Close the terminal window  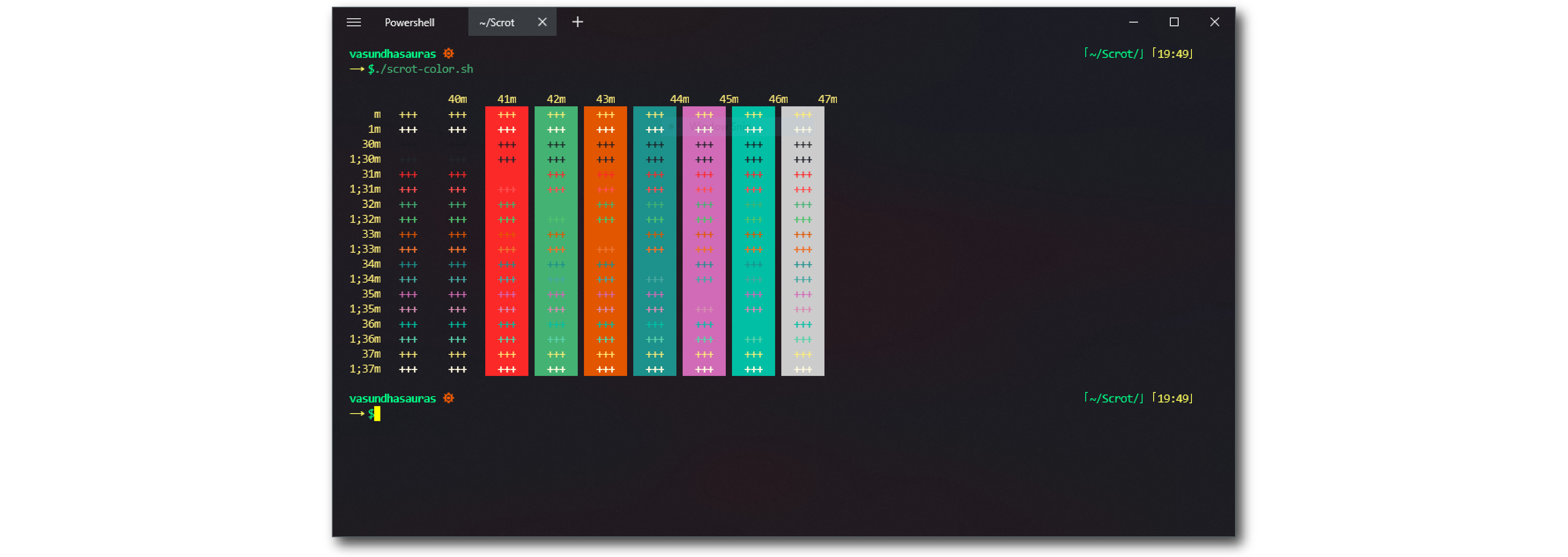(x=1214, y=23)
